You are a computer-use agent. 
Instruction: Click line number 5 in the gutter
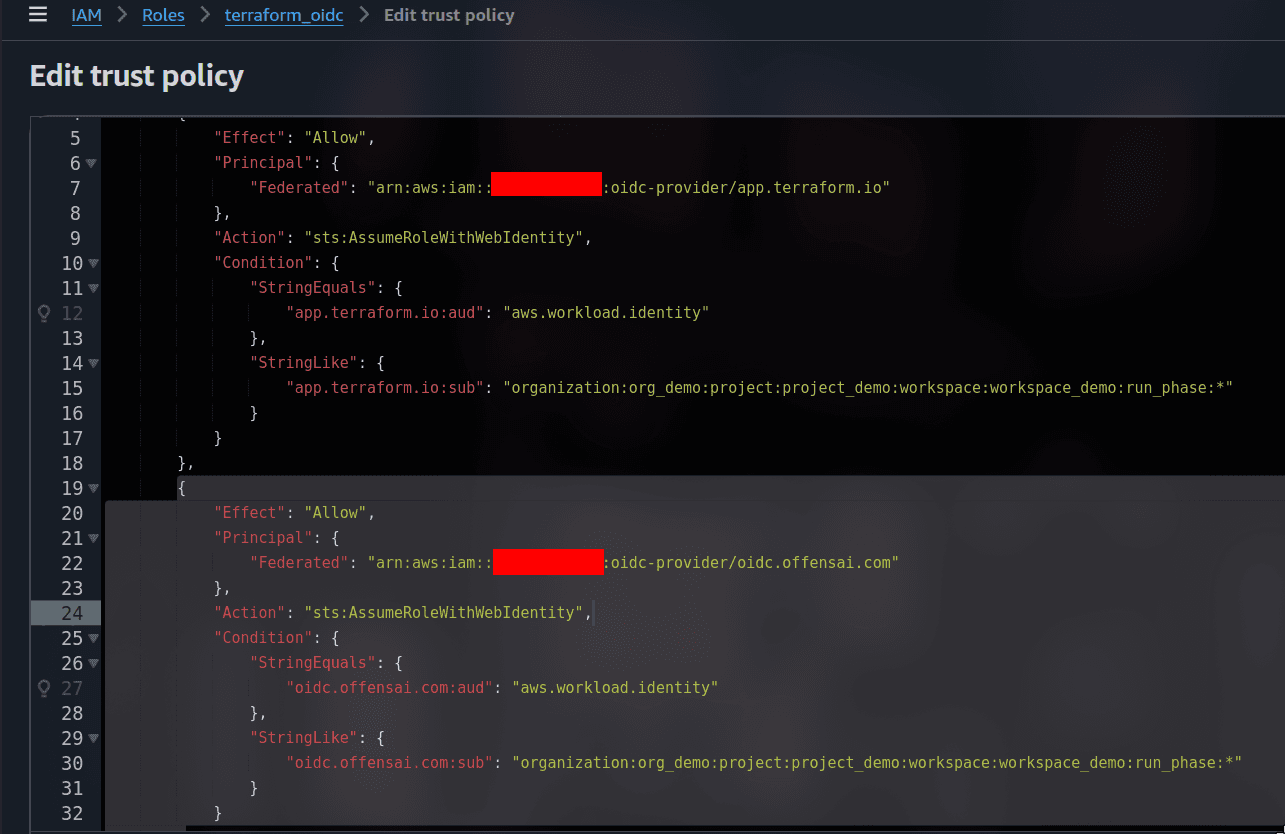click(x=76, y=138)
